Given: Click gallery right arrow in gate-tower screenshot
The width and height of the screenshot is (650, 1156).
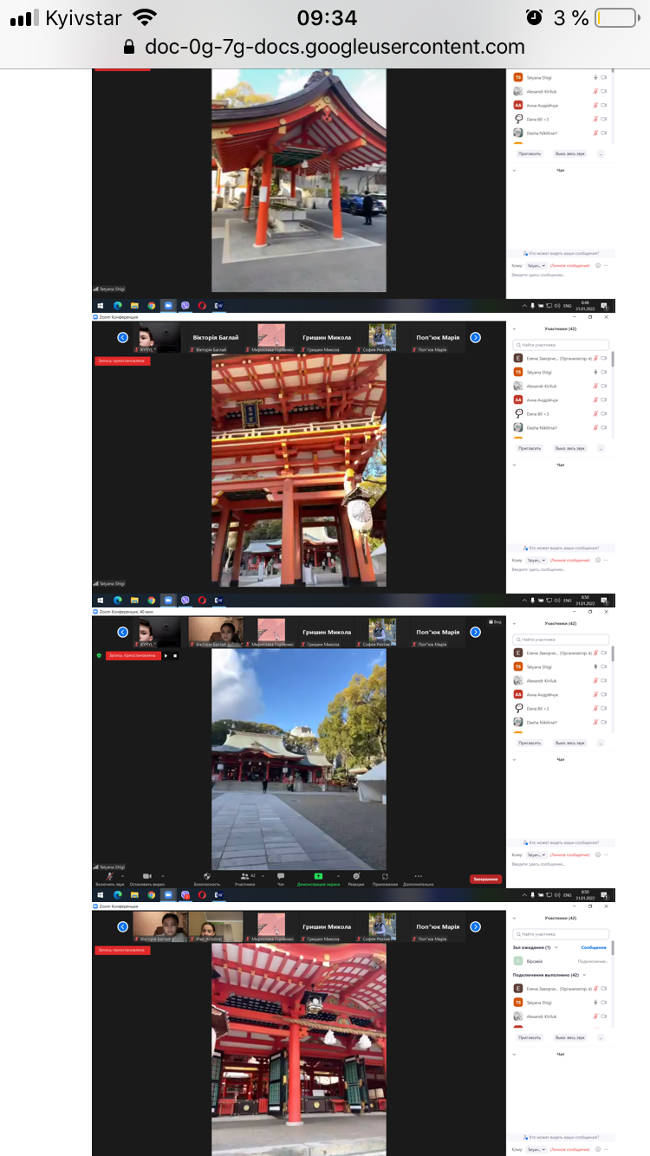Looking at the screenshot, I should click(x=475, y=338).
